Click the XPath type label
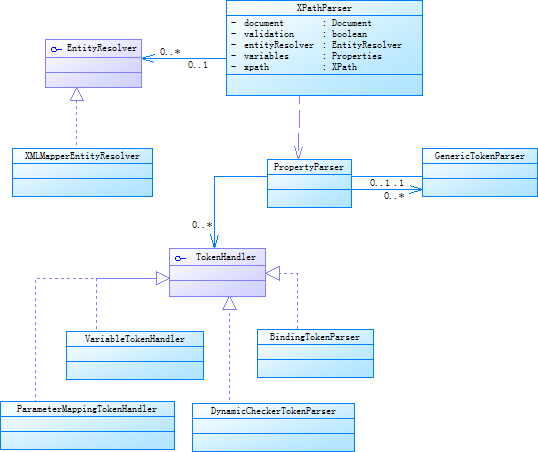Screen dimensions: 538x452 pyautogui.click(x=344, y=67)
